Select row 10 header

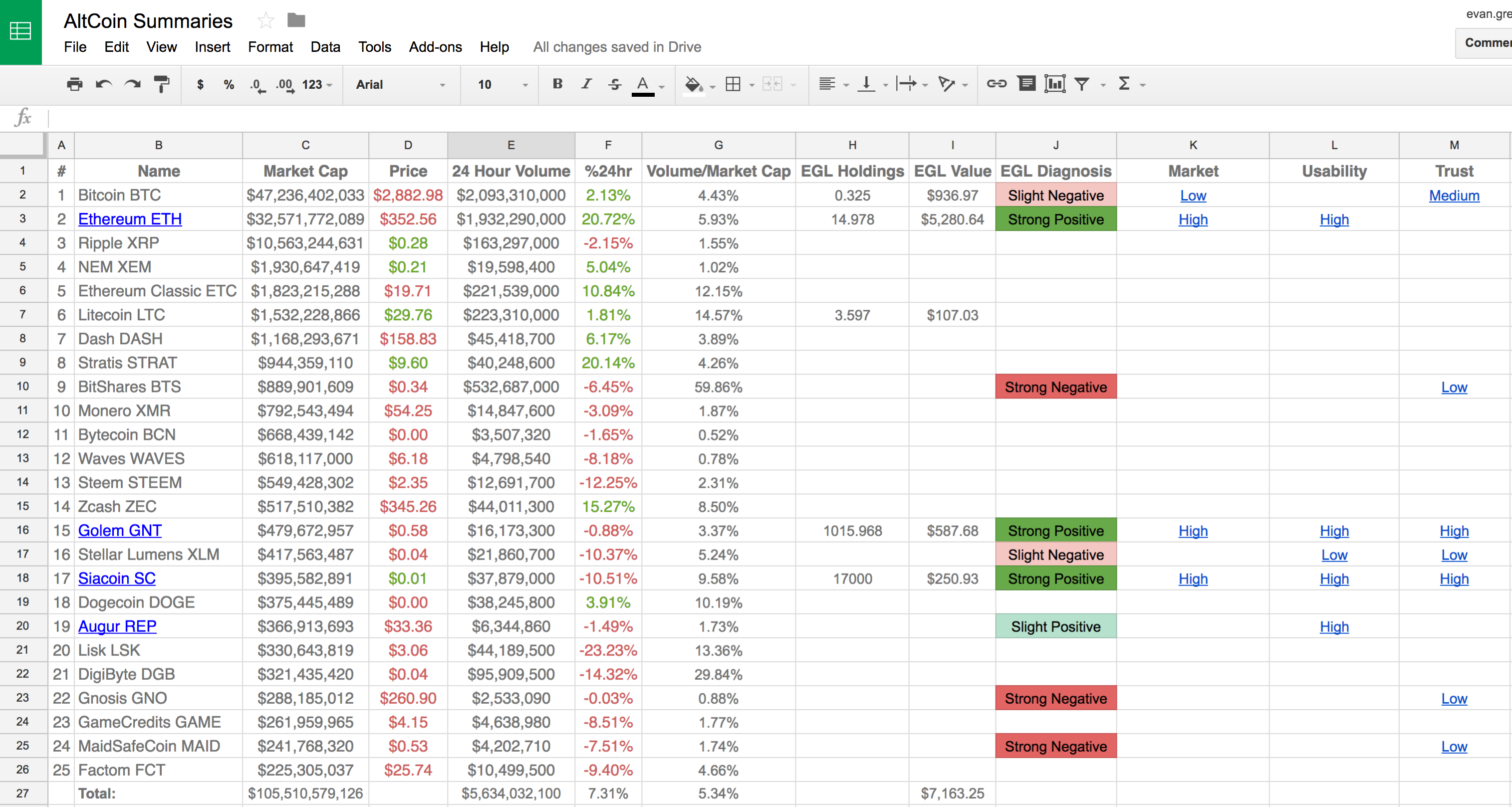(23, 387)
